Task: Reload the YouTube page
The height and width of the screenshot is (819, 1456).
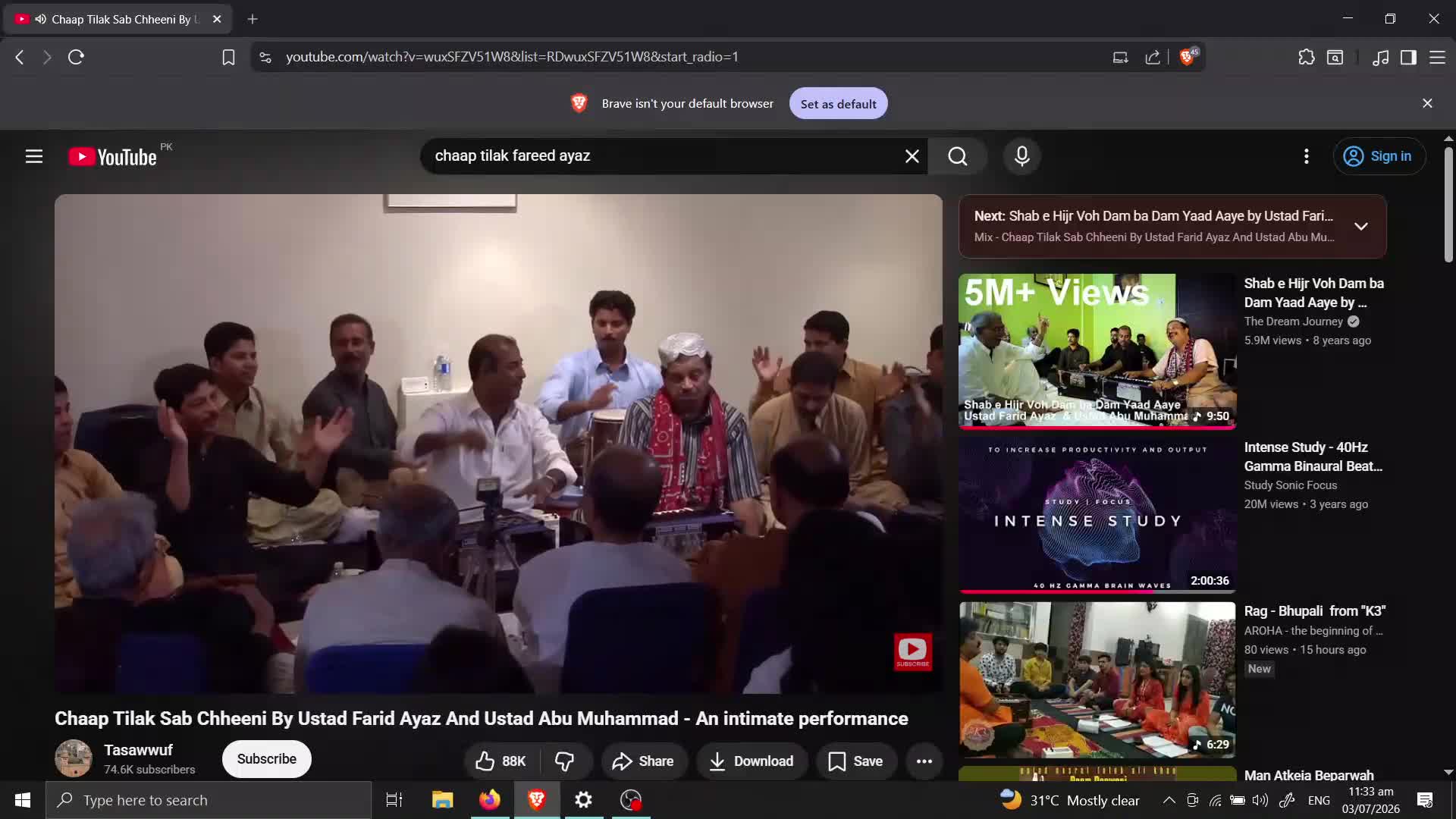Action: coord(76,57)
